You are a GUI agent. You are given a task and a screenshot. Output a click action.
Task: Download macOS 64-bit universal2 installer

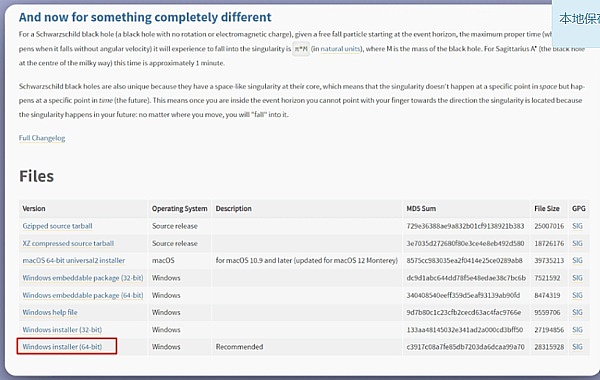pos(73,260)
